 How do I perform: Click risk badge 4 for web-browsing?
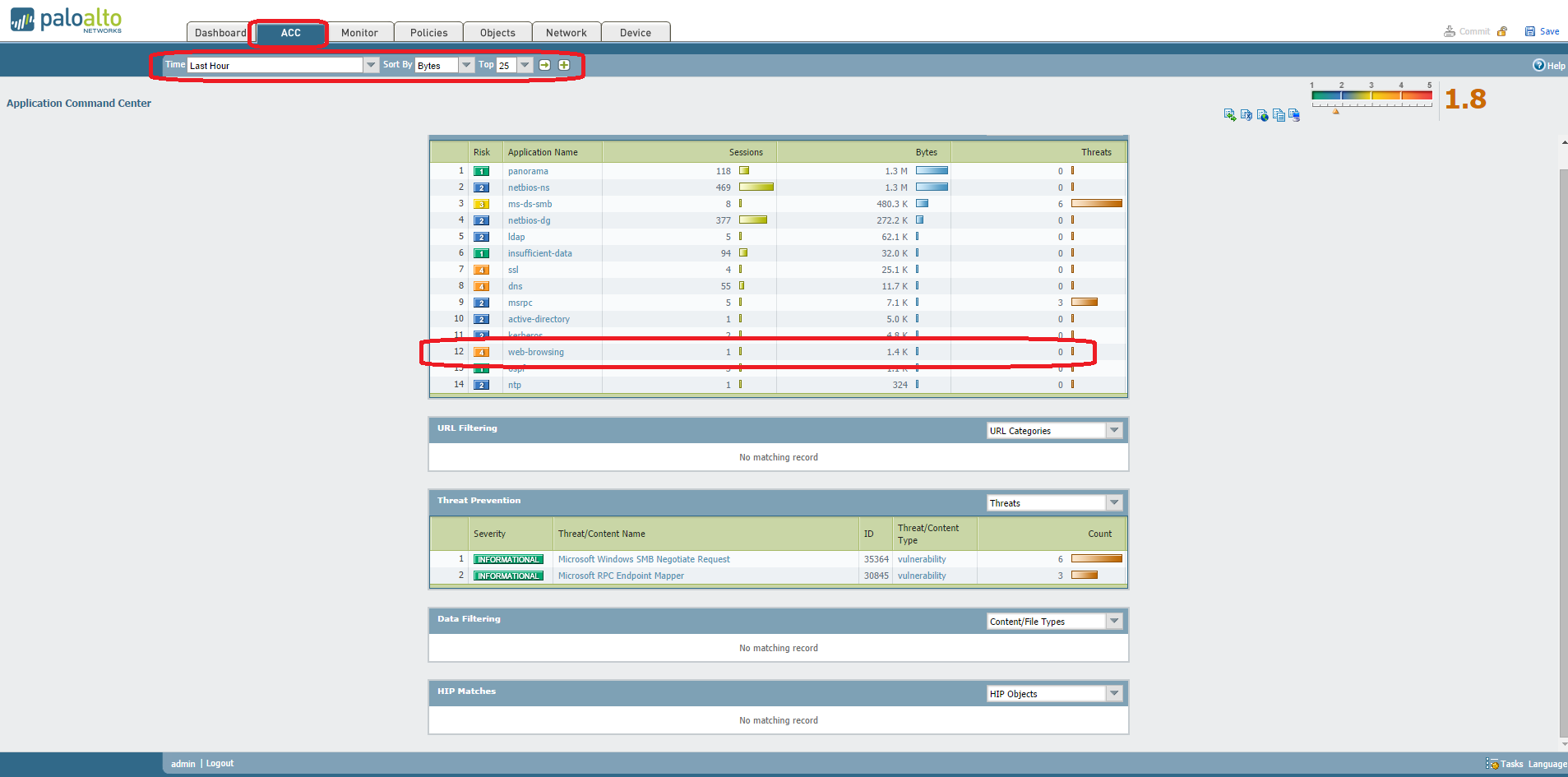(482, 352)
